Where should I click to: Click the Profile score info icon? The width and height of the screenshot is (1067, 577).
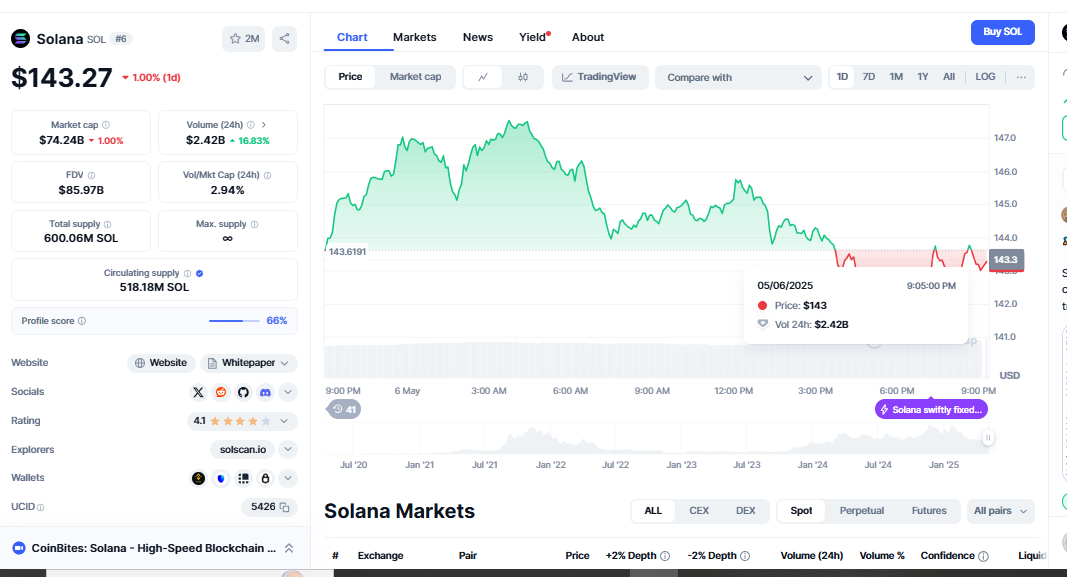click(x=82, y=321)
